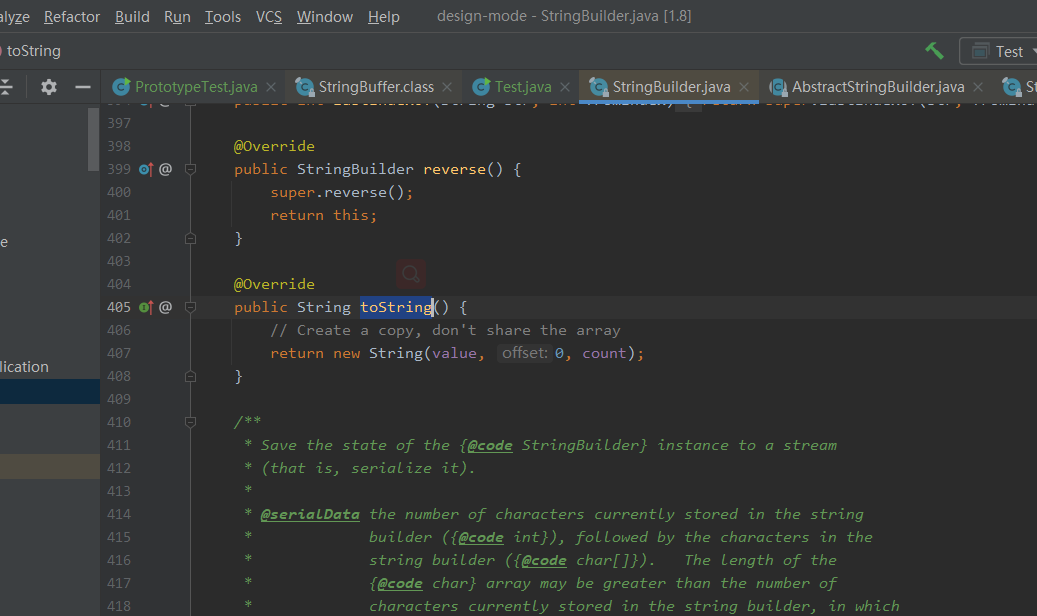The height and width of the screenshot is (616, 1037).
Task: Click the @serialData tag on line 414
Action: click(310, 514)
